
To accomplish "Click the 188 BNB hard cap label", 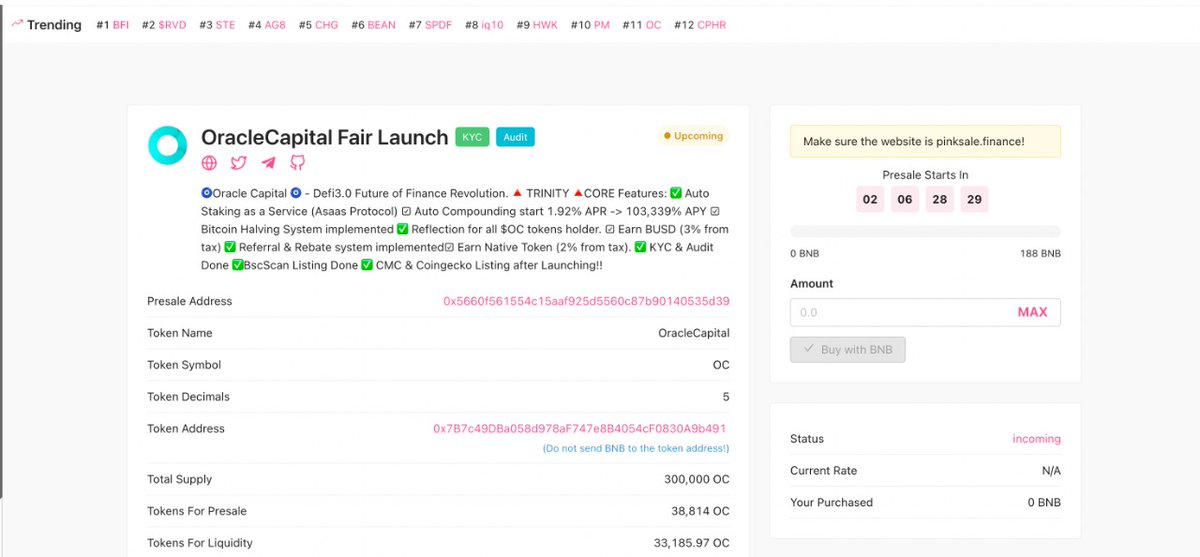I will tap(1041, 254).
